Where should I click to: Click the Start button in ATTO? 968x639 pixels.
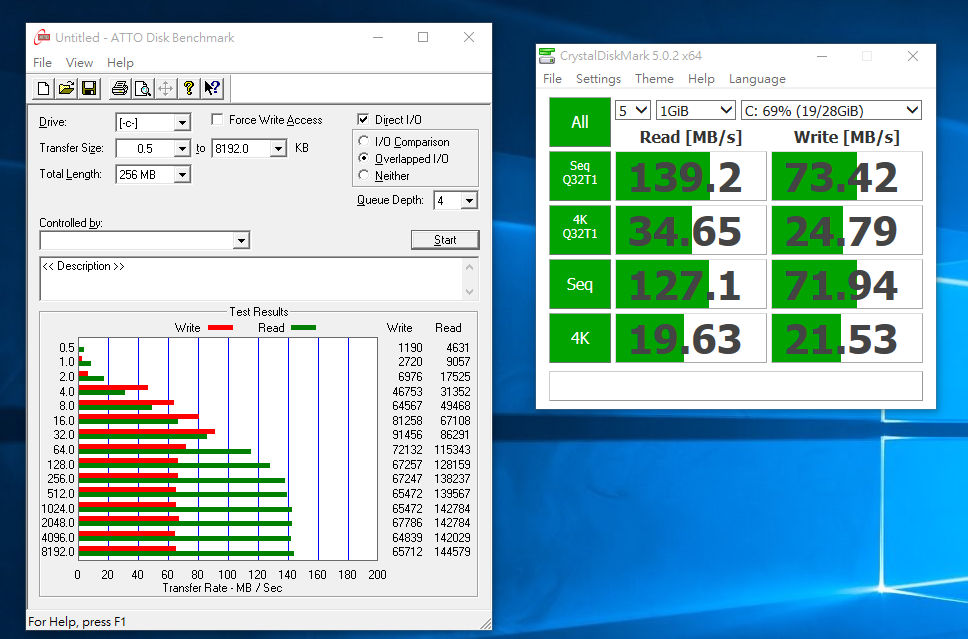pos(445,240)
